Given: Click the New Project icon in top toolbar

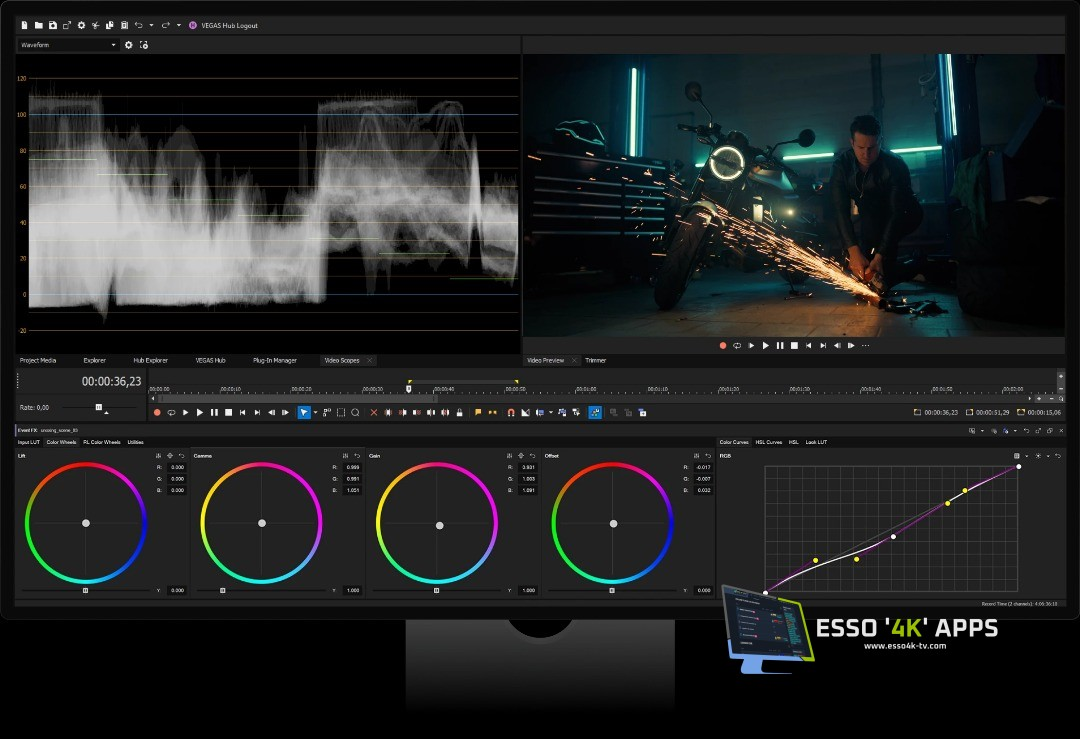Looking at the screenshot, I should 24,25.
